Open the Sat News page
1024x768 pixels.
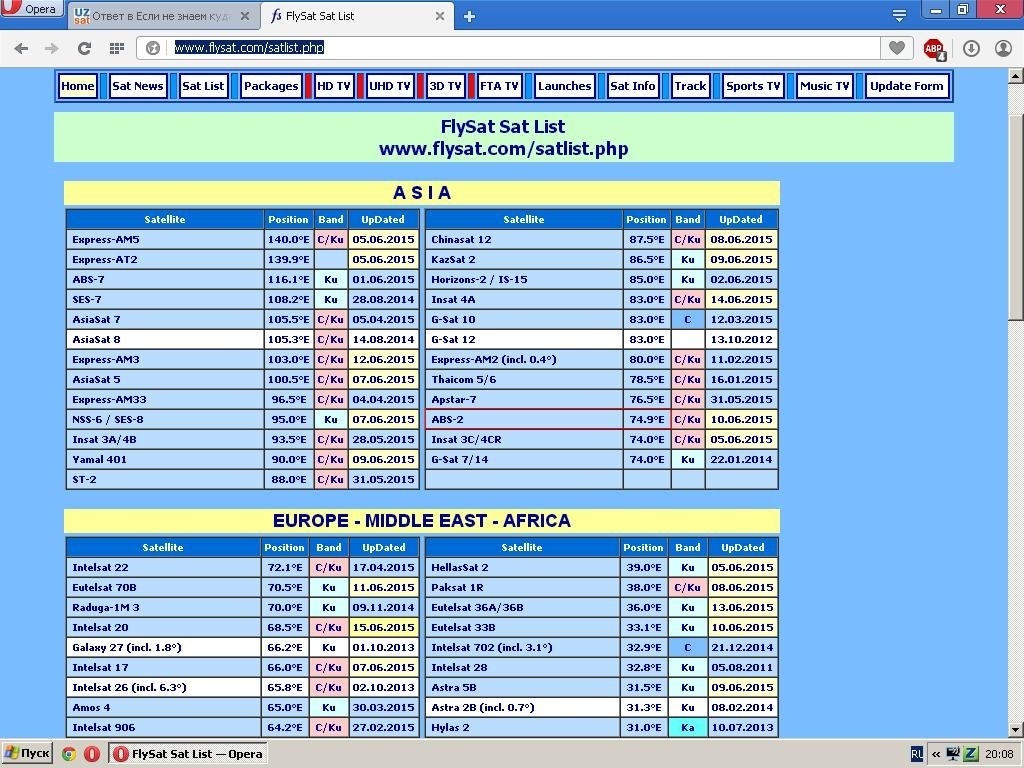click(138, 86)
